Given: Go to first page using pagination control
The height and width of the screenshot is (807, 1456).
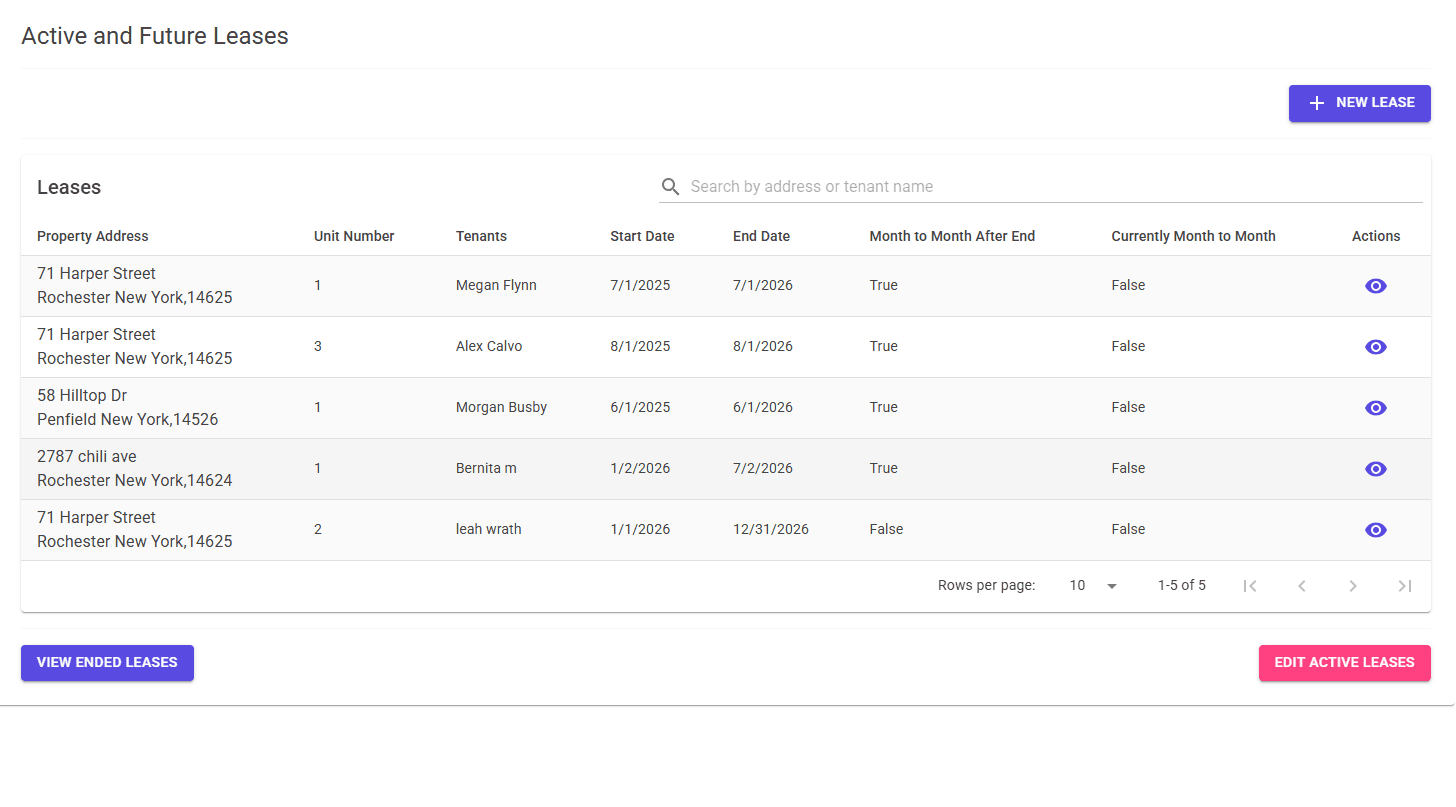Looking at the screenshot, I should (1250, 585).
